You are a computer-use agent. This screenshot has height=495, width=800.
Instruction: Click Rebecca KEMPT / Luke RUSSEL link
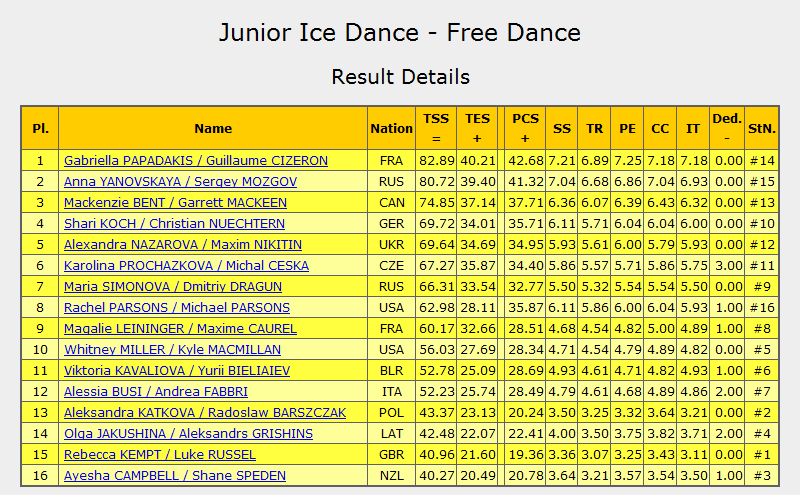[160, 454]
